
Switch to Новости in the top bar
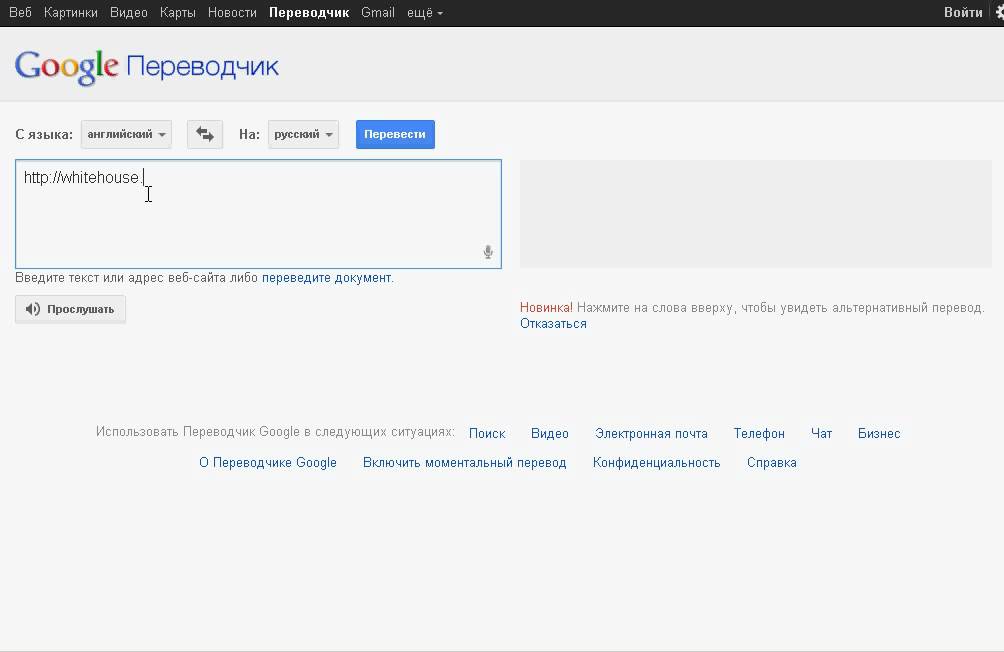(x=232, y=13)
